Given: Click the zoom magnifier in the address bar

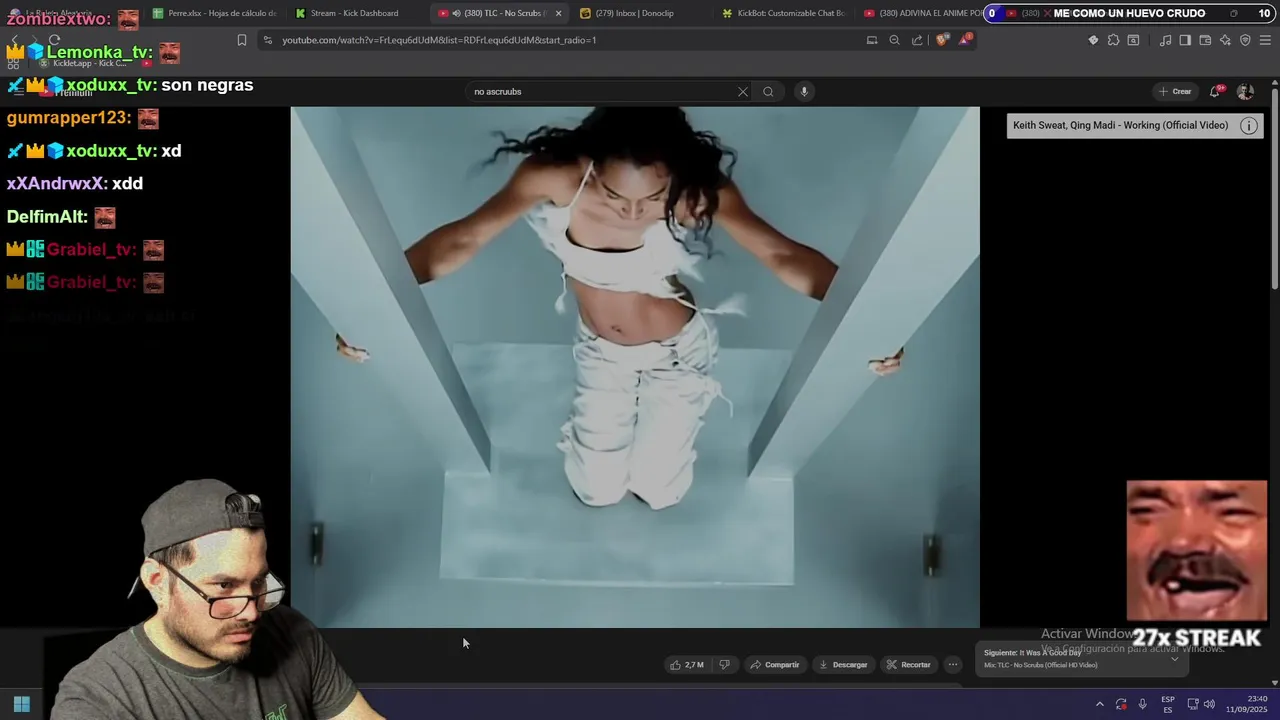Looking at the screenshot, I should pos(894,40).
